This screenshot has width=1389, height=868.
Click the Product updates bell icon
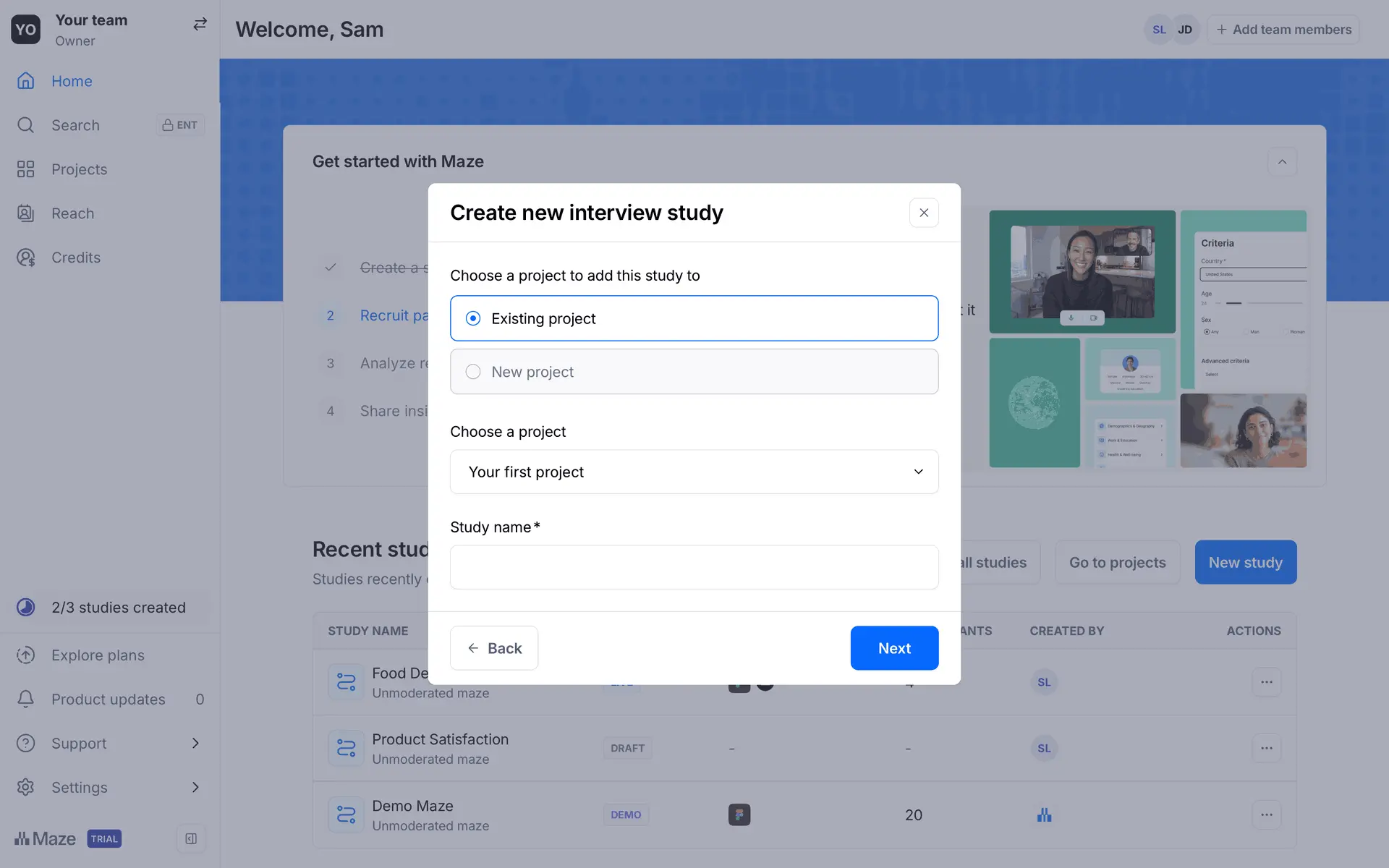point(26,699)
